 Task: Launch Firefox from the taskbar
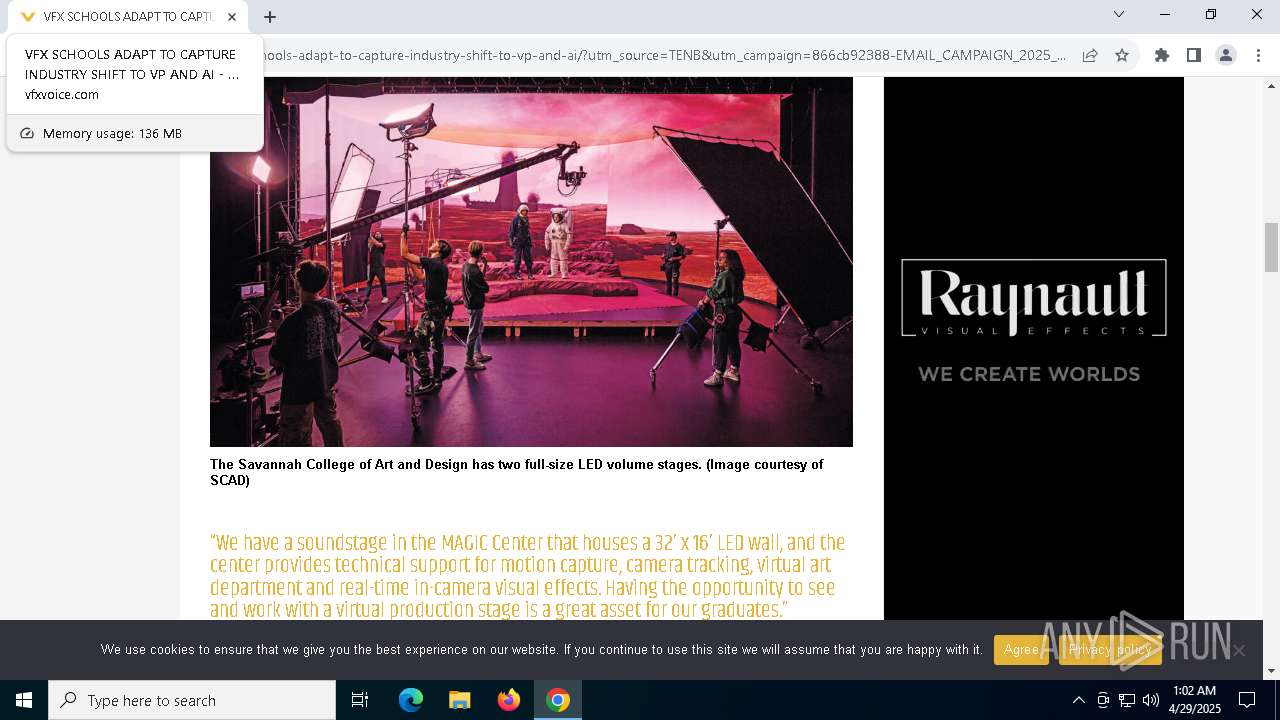pyautogui.click(x=509, y=700)
